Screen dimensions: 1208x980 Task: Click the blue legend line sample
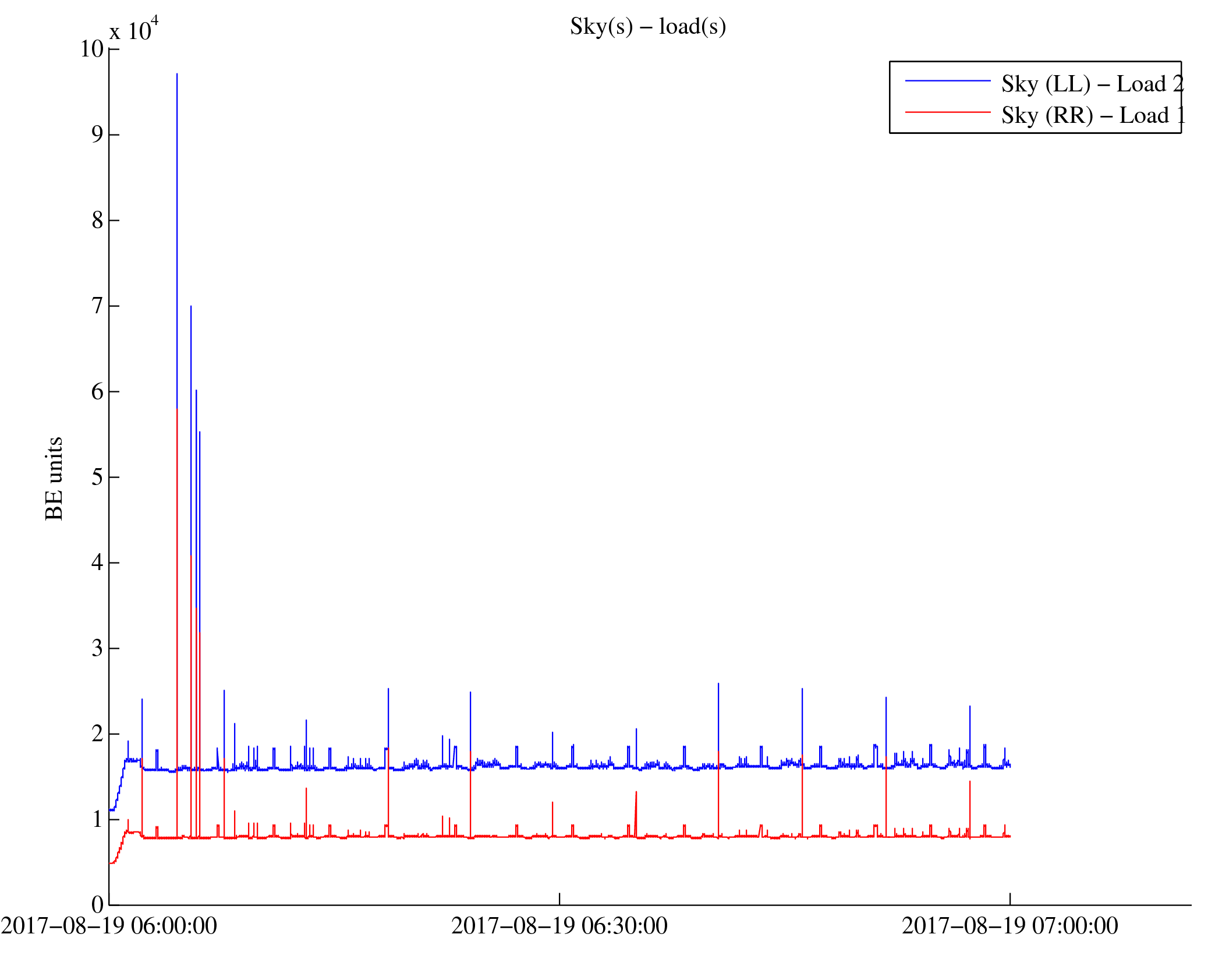click(x=948, y=81)
